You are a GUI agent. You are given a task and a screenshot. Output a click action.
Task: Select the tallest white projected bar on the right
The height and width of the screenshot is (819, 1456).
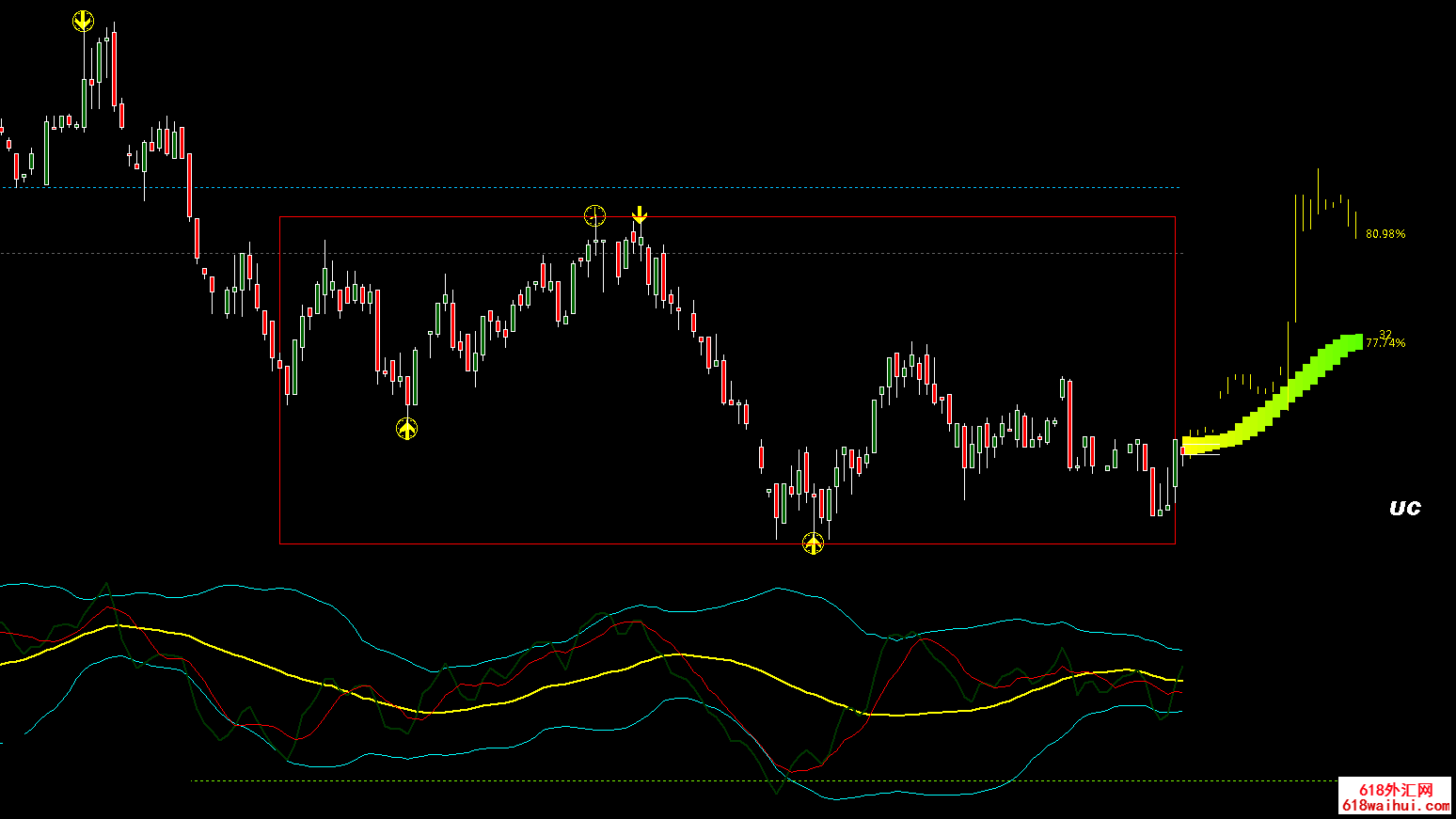[1318, 190]
